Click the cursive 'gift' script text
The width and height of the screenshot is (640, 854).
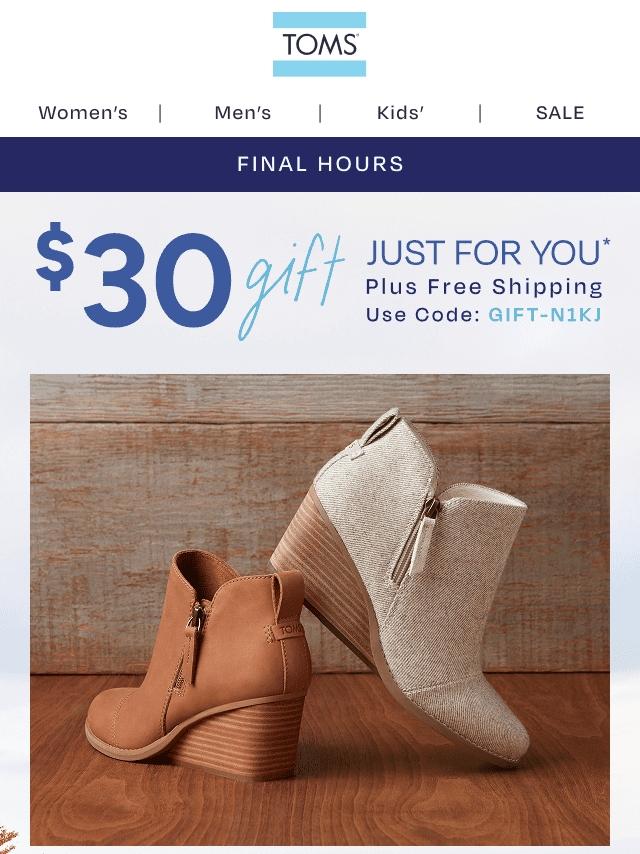pyautogui.click(x=291, y=287)
